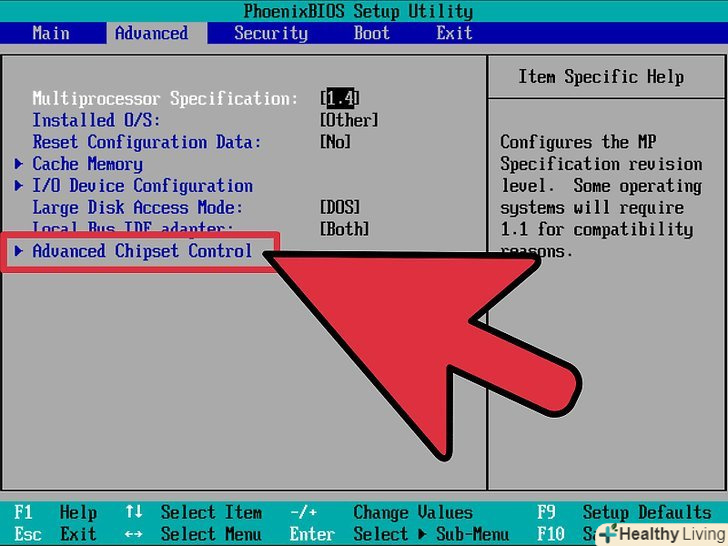Change Reset Configuration Data value No
Viewport: 728px width, 546px height.
click(335, 142)
